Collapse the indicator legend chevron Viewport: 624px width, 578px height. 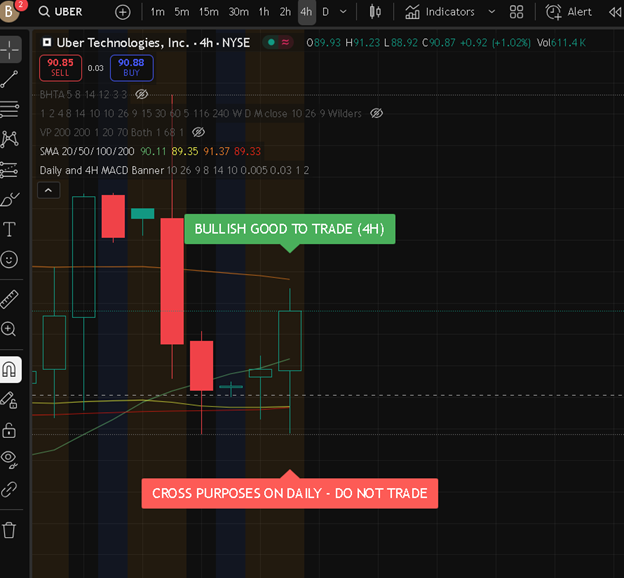[x=49, y=190]
